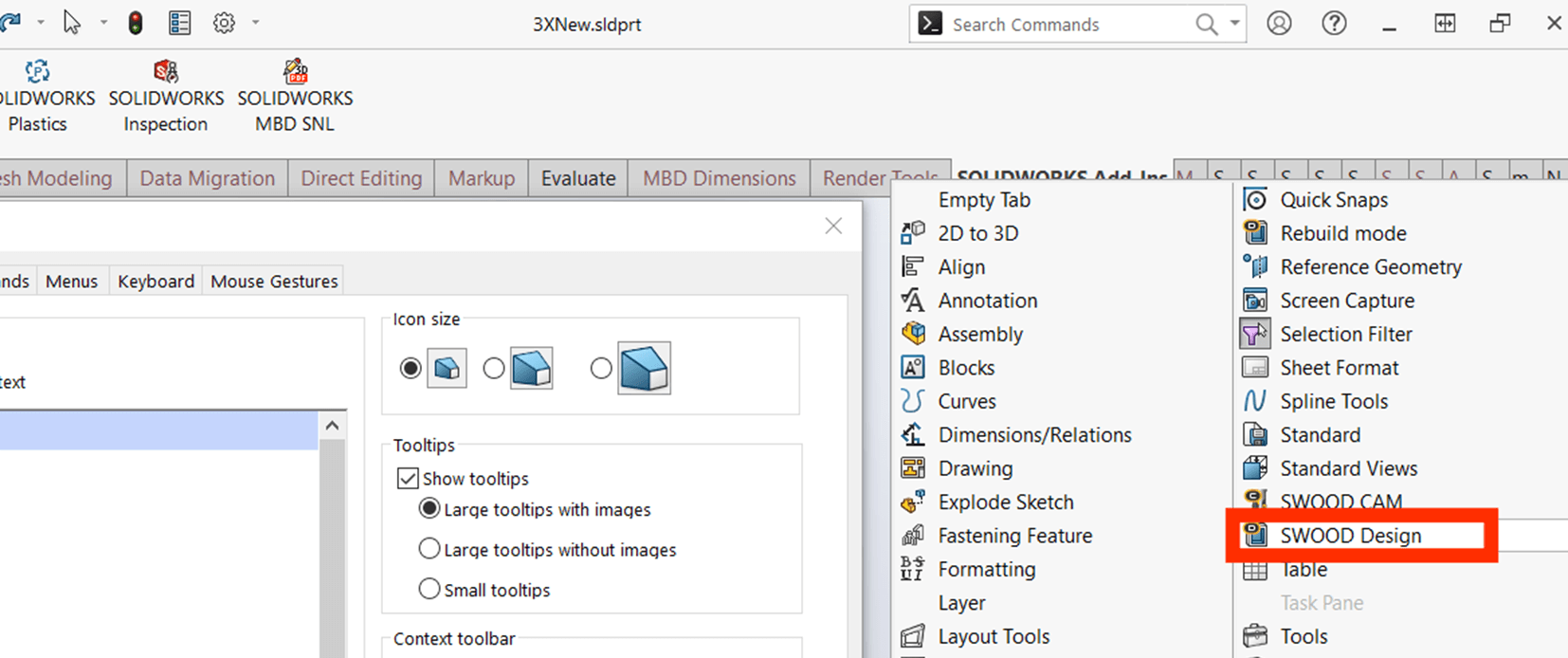
Task: Toggle the Sheet Format toolbar
Action: pyautogui.click(x=1339, y=368)
